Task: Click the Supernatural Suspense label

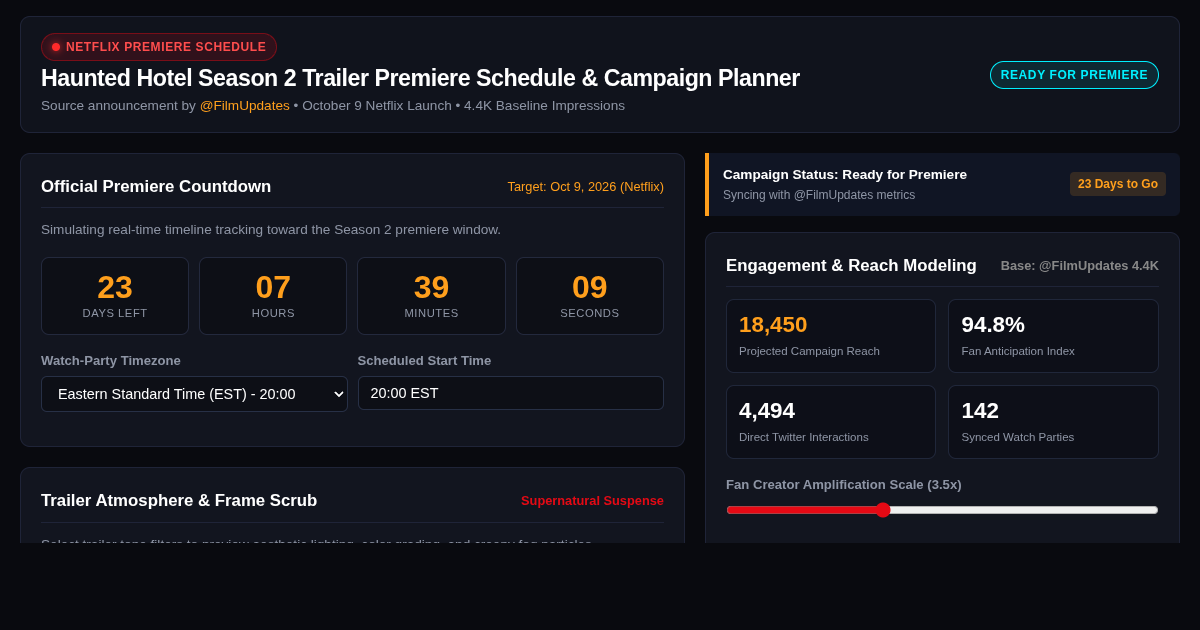Action: point(592,501)
